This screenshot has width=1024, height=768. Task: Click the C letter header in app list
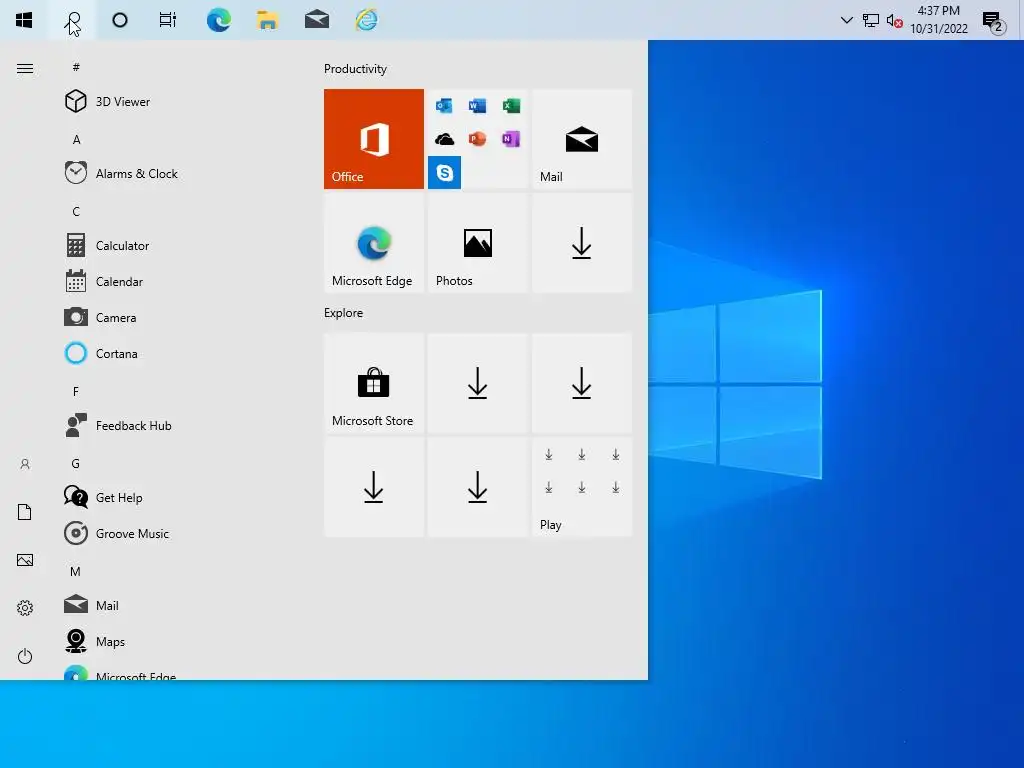[x=76, y=212]
